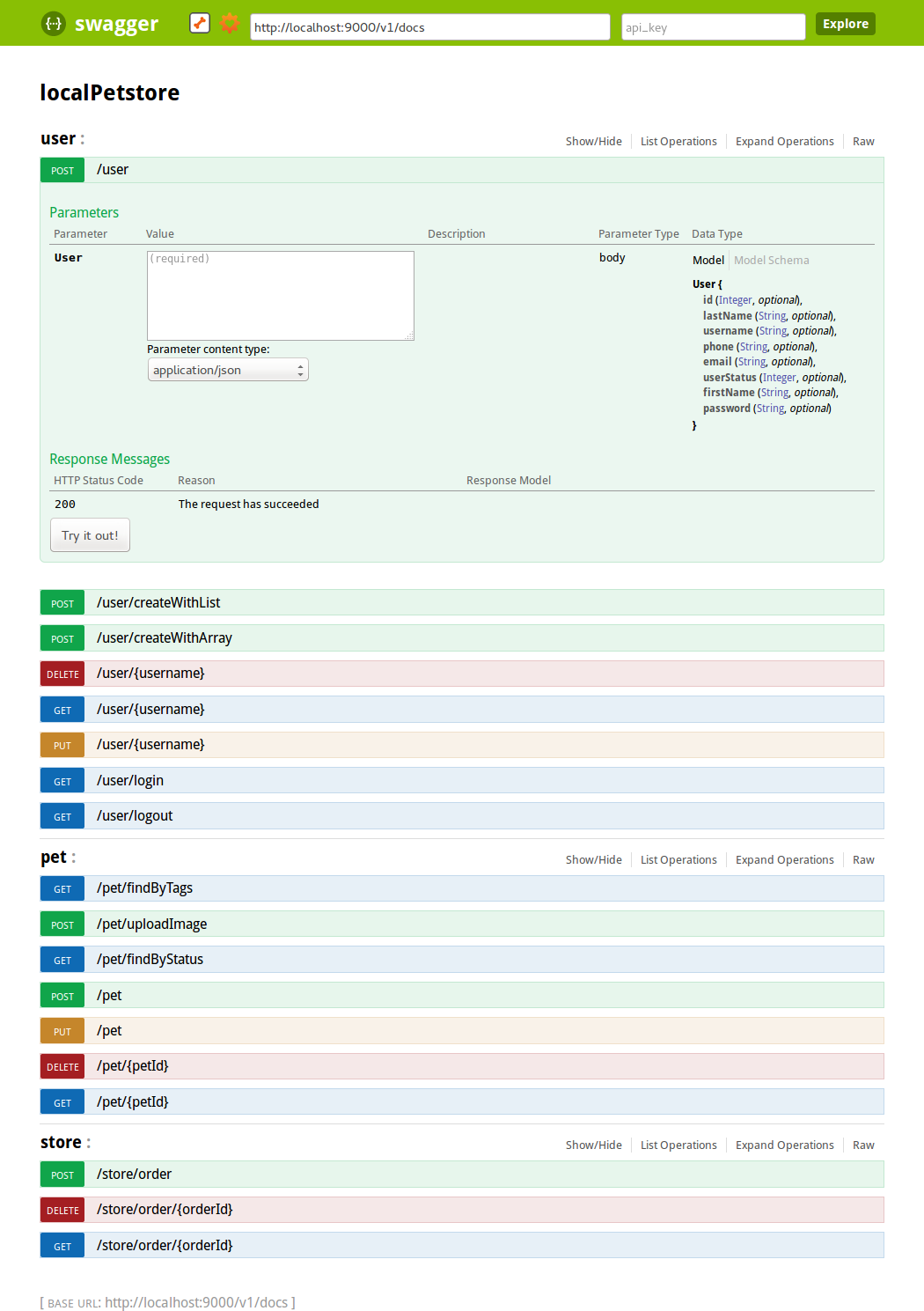
Task: Click the PUT badge for /user/{username}
Action: [62, 745]
